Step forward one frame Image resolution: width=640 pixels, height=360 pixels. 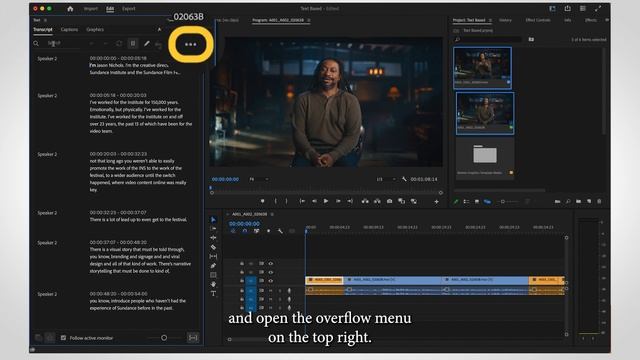click(338, 201)
